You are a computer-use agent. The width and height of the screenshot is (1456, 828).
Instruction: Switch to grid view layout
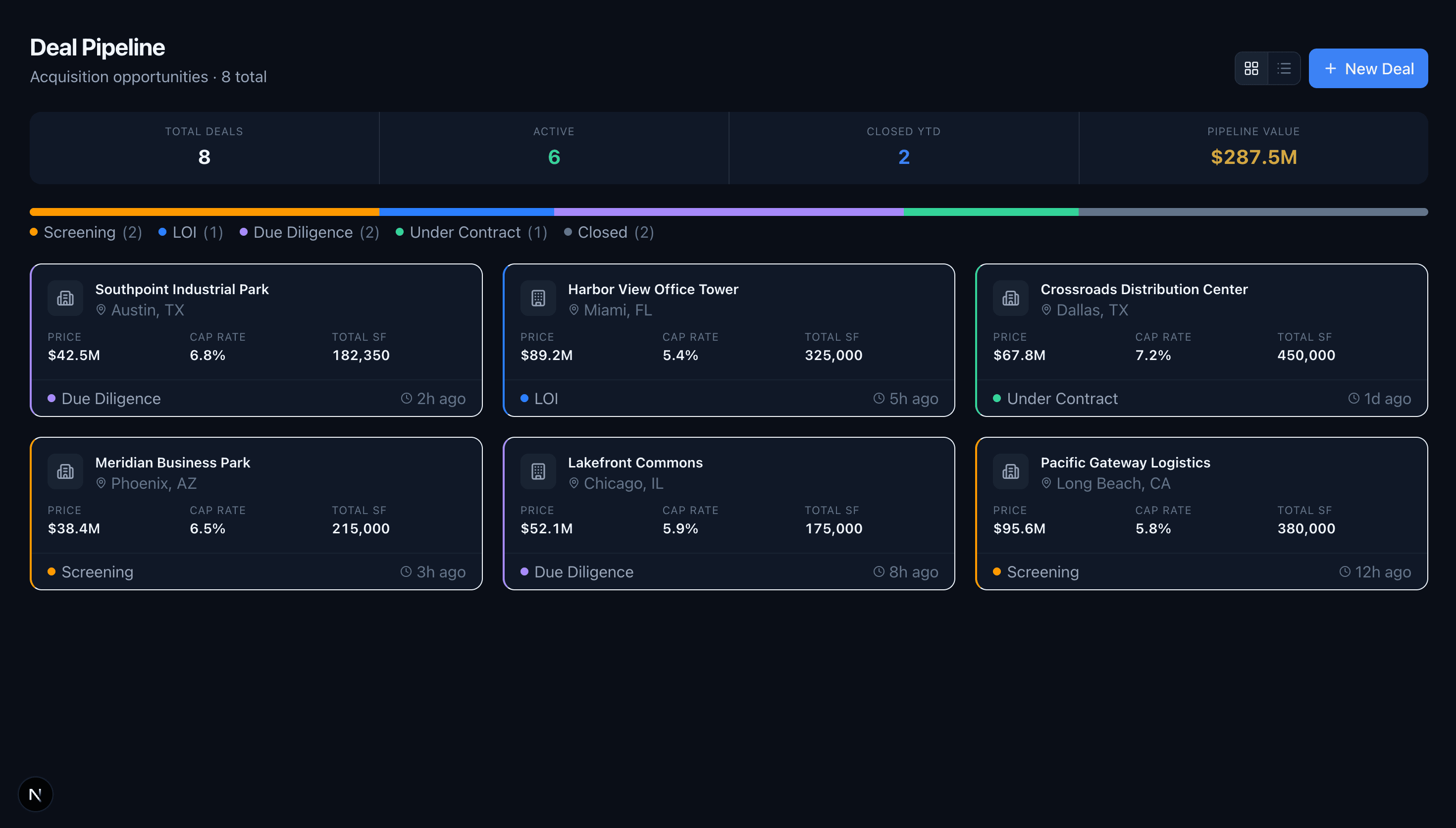tap(1251, 68)
